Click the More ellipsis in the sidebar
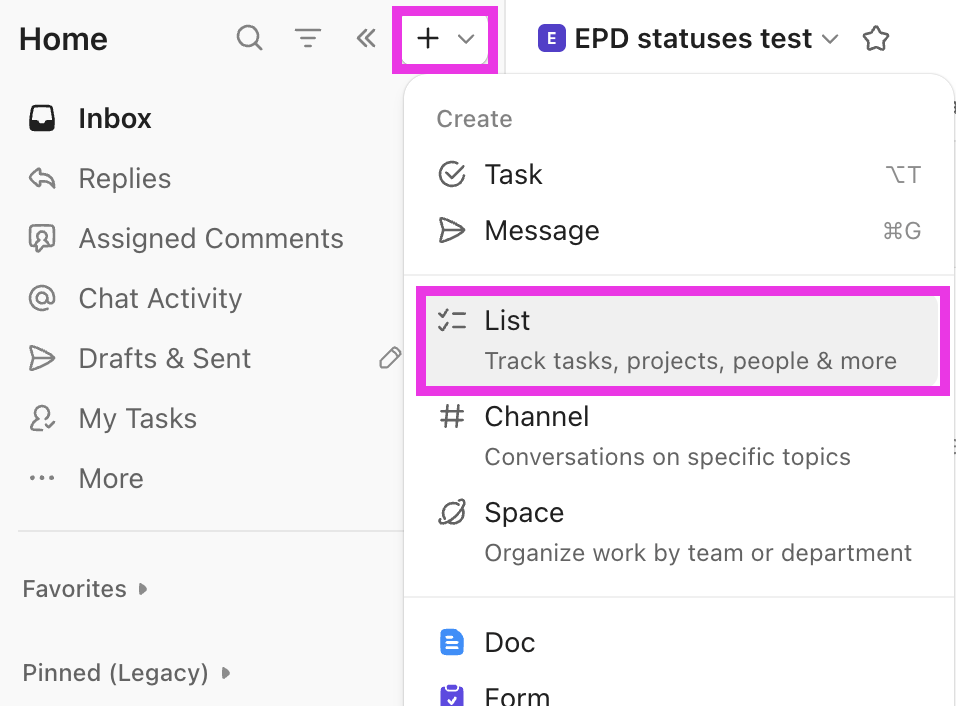The height and width of the screenshot is (706, 956). point(110,478)
